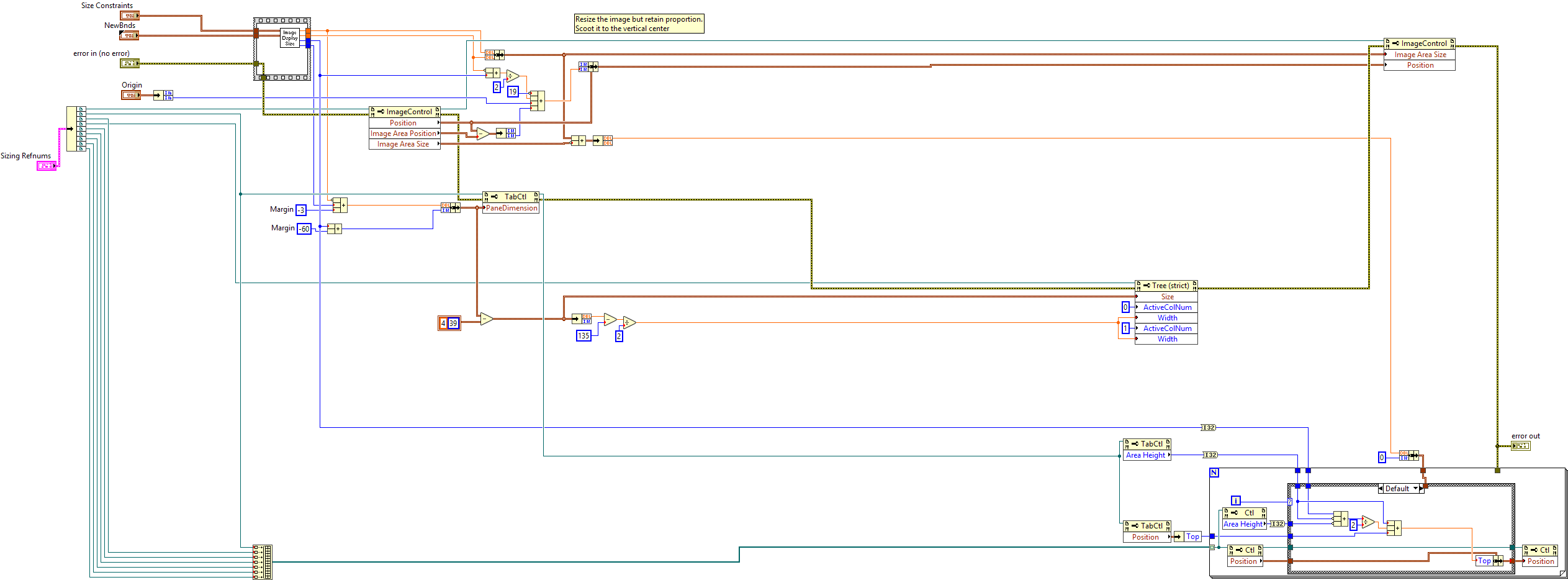Click the Margin constant valued -60

[x=304, y=229]
